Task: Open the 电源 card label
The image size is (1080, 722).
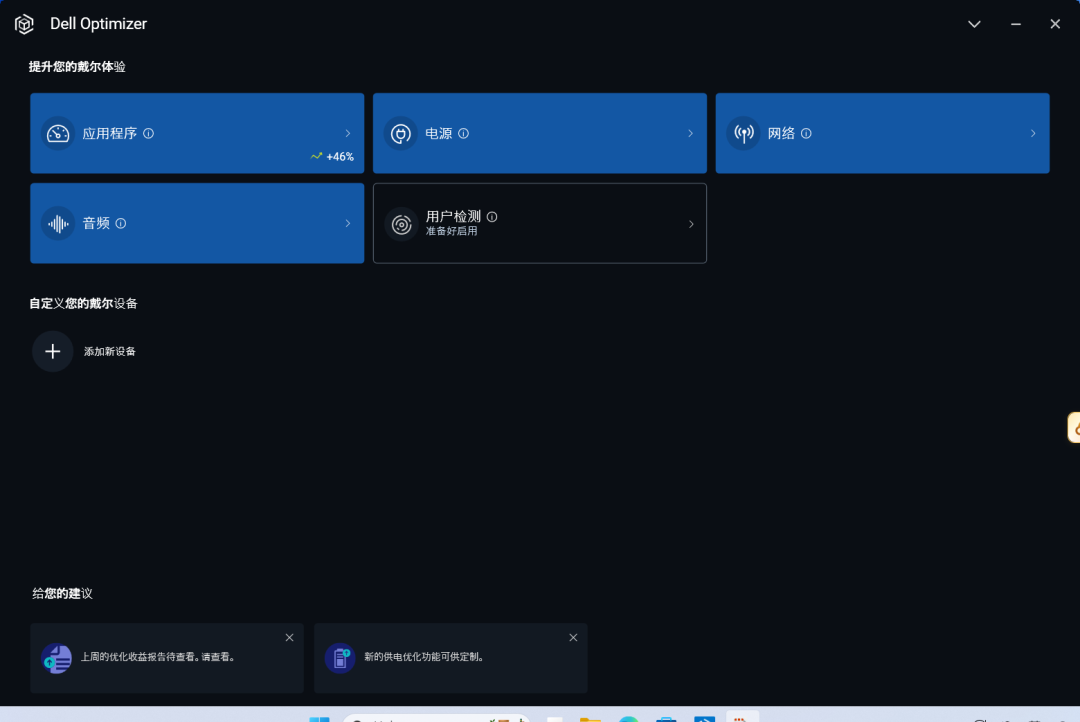Action: coord(439,134)
